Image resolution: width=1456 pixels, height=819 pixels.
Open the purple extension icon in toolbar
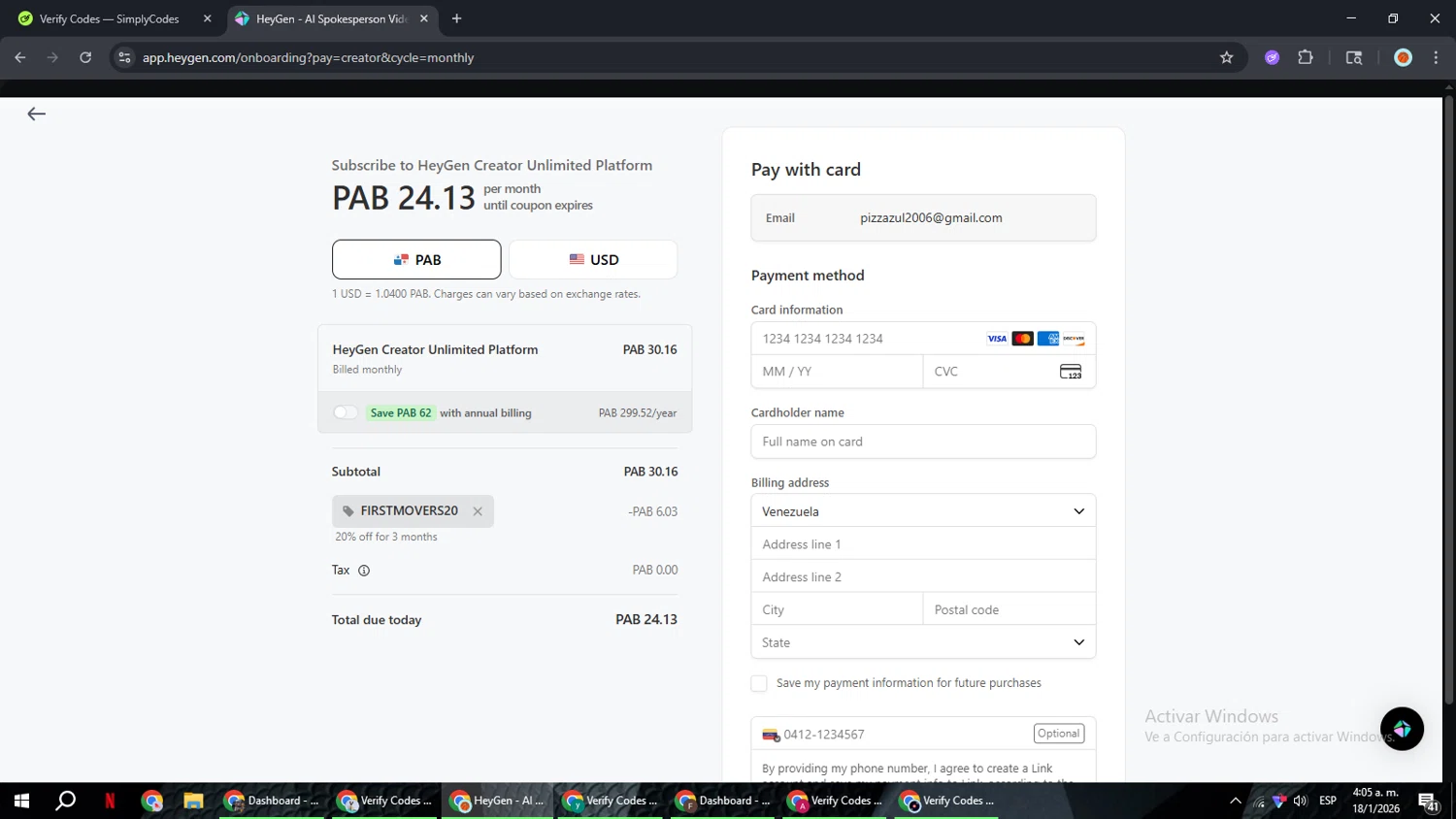(x=1272, y=57)
